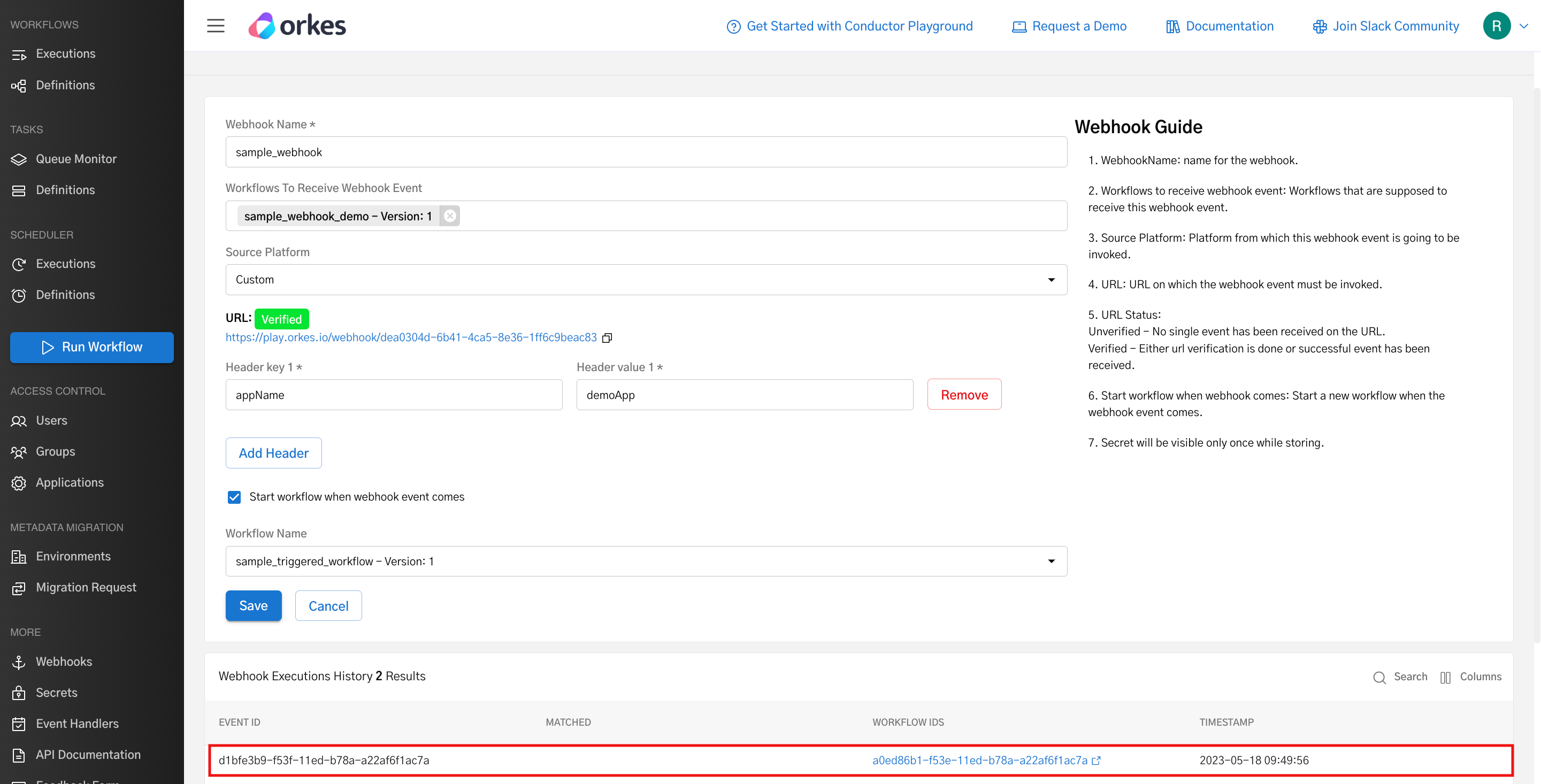Open the Columns selector icon

click(x=1445, y=677)
